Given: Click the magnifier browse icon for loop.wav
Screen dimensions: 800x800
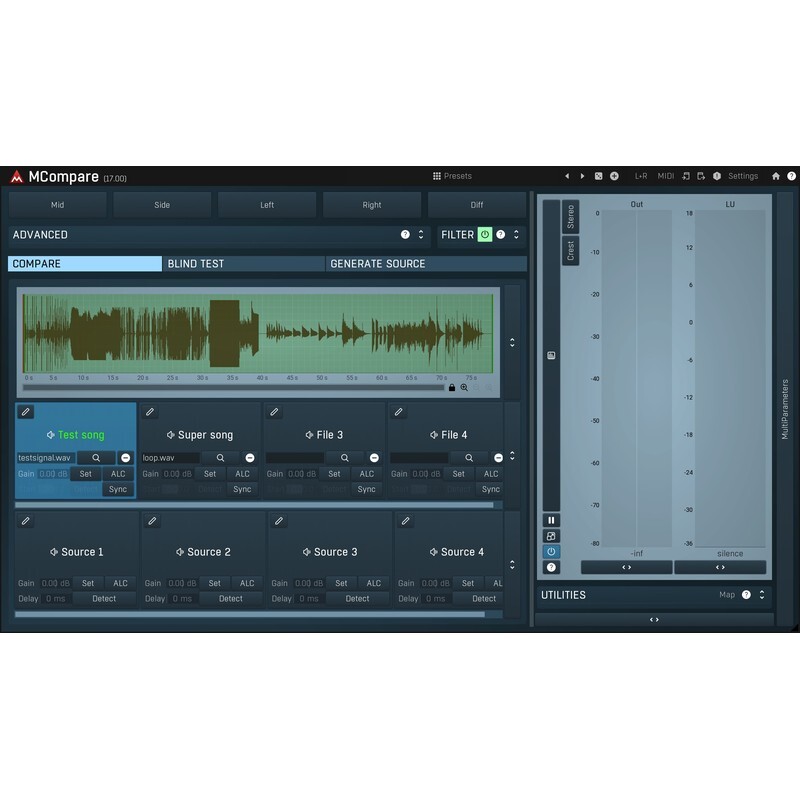Looking at the screenshot, I should point(220,458).
